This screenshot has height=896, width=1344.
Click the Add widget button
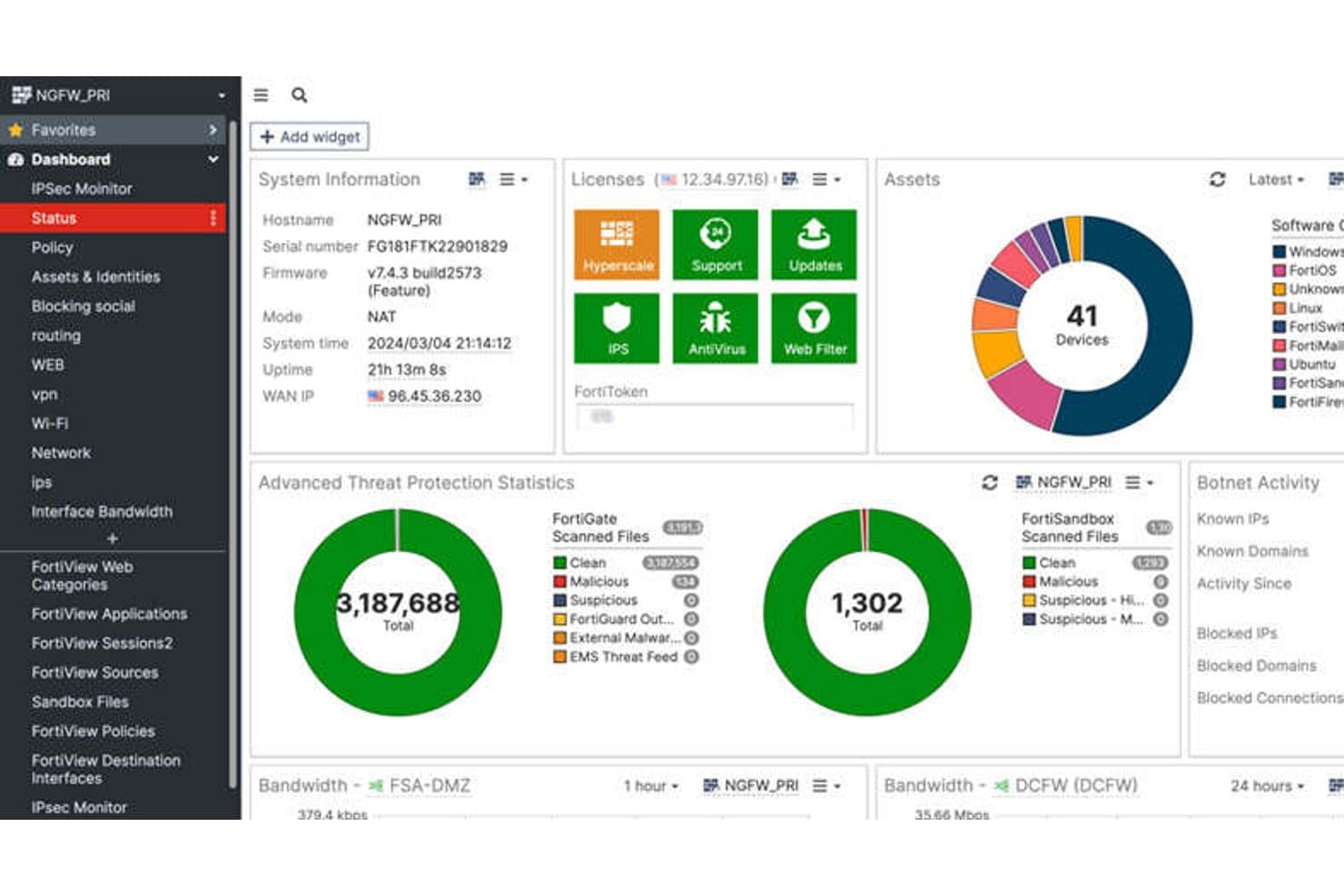point(310,136)
